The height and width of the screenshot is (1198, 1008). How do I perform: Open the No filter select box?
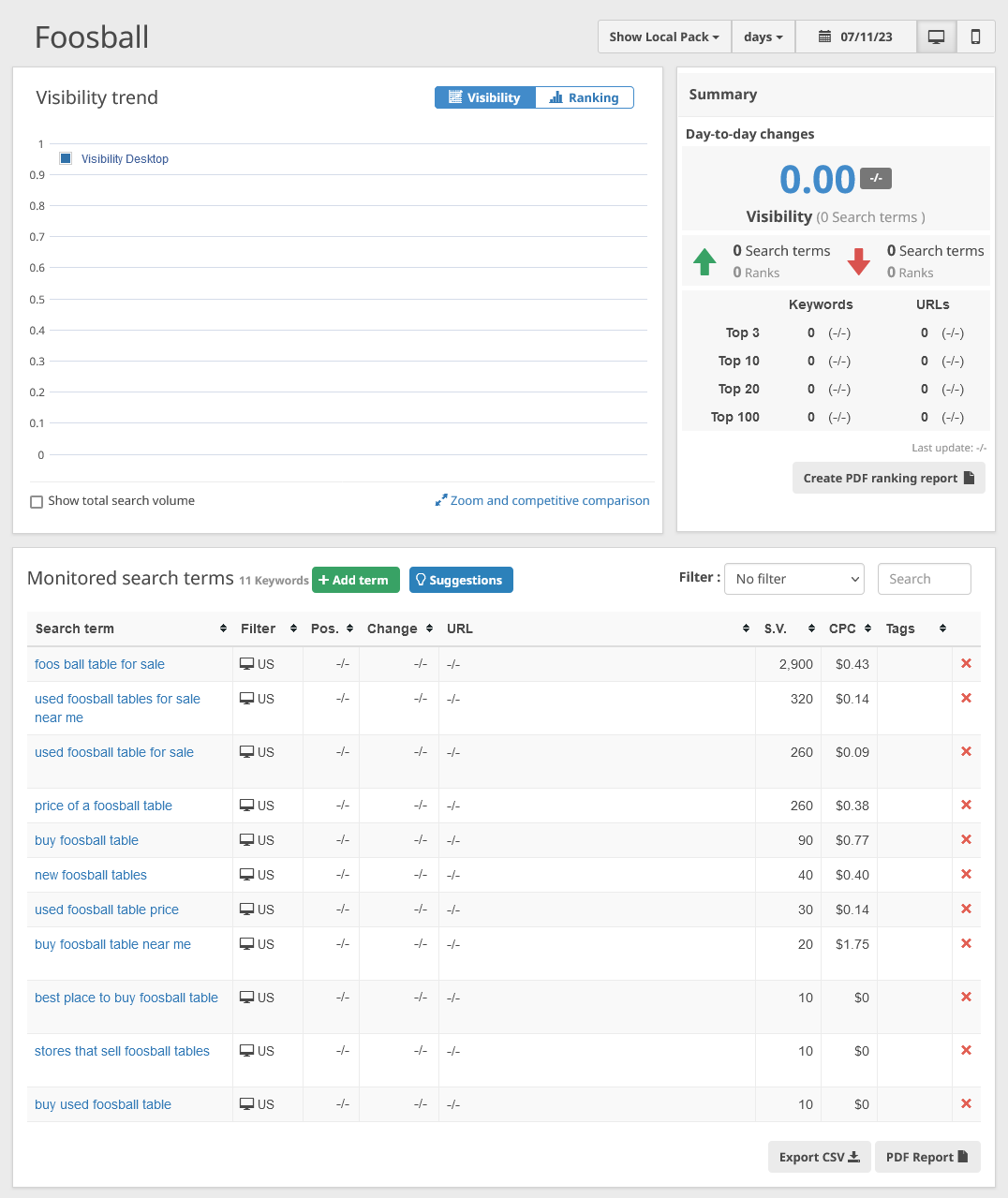click(794, 579)
